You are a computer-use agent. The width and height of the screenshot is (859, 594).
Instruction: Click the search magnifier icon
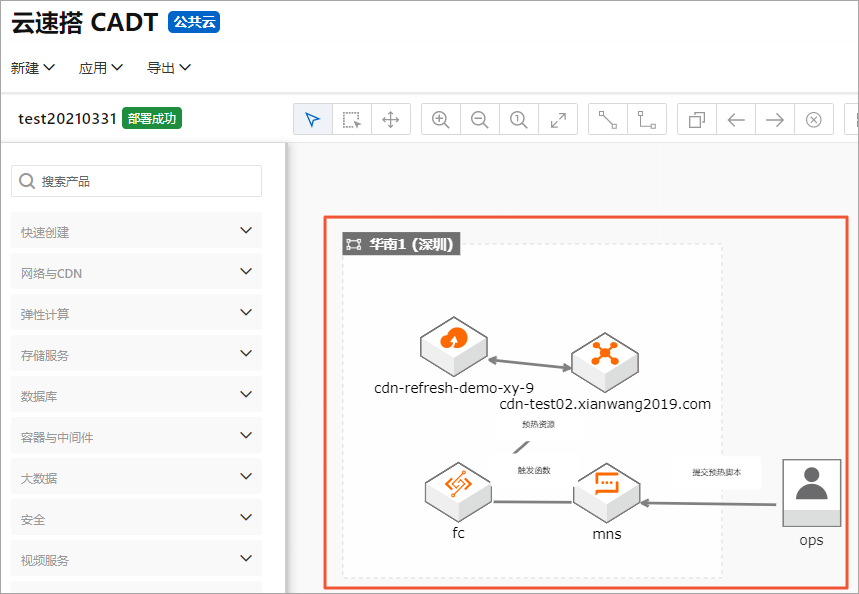[x=27, y=181]
